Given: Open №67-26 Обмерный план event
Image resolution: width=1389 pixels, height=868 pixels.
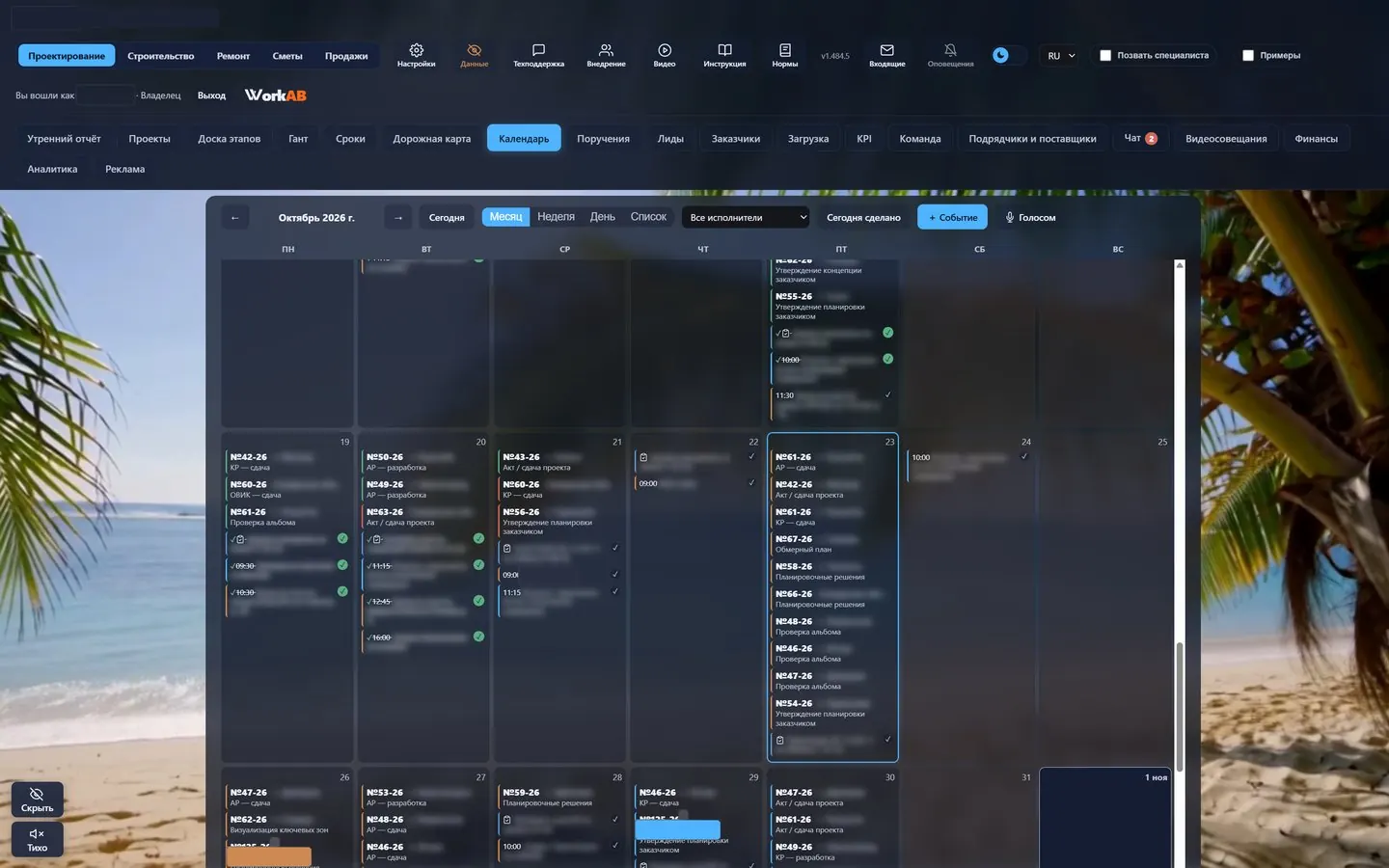Looking at the screenshot, I should 832,544.
